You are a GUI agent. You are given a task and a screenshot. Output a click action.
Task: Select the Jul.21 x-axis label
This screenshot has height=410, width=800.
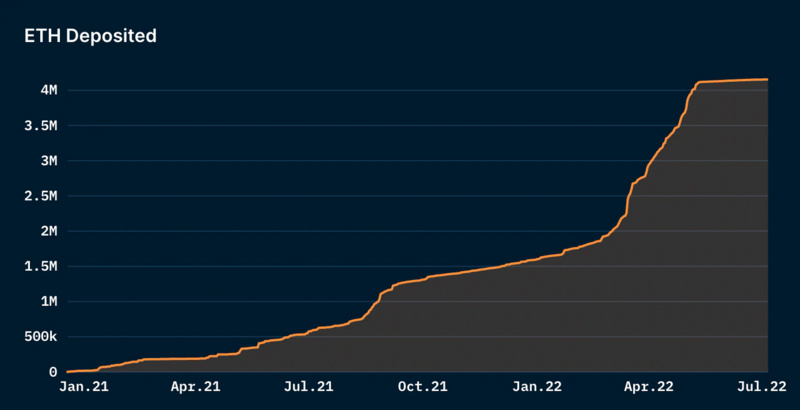(x=309, y=387)
